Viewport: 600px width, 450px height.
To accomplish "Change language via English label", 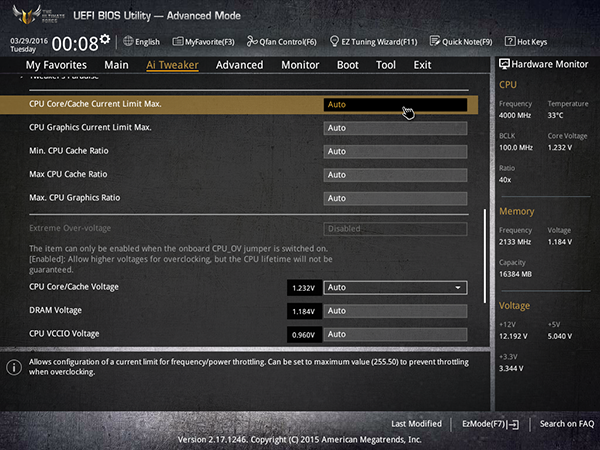I will click(147, 42).
